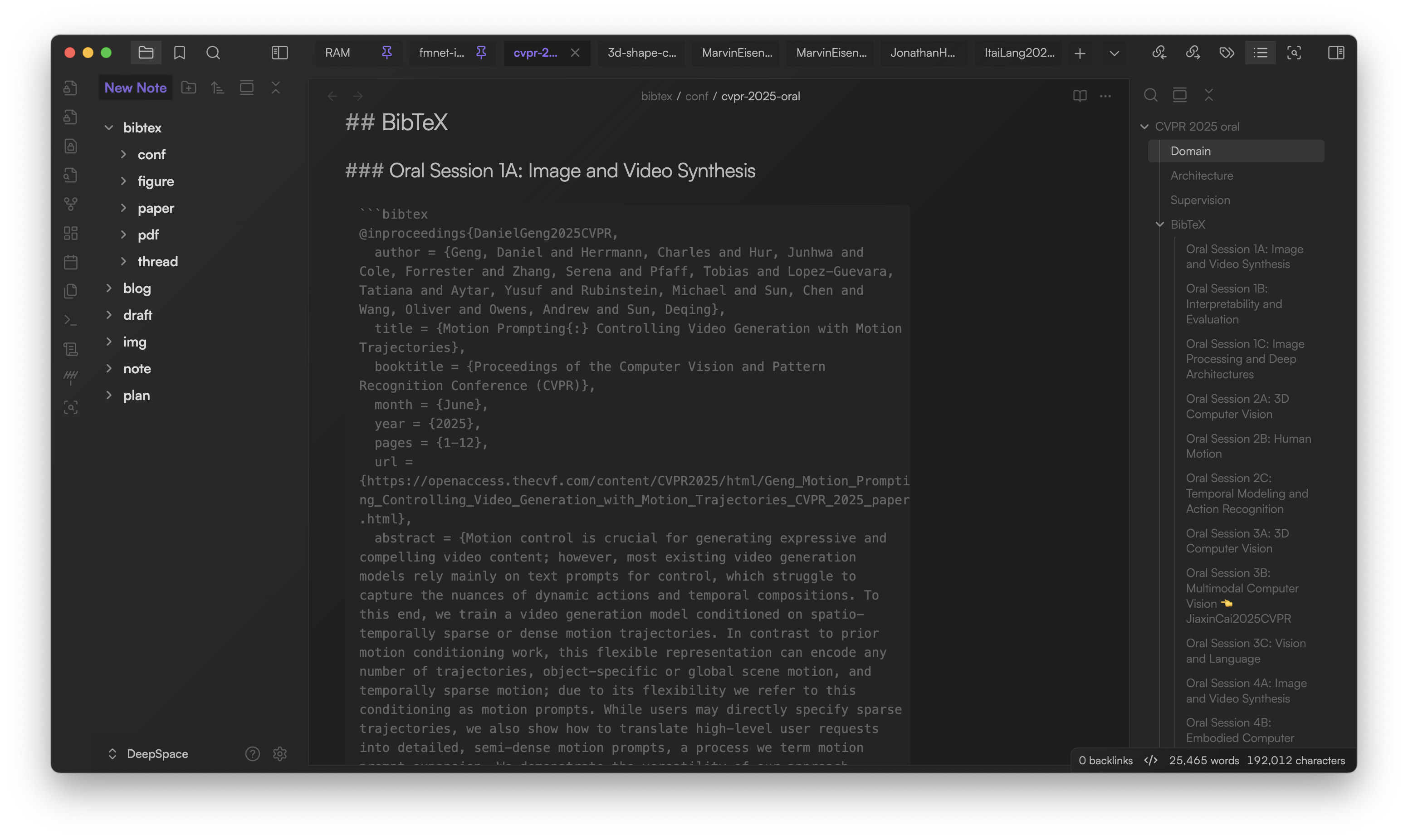This screenshot has height=840, width=1408.
Task: Open the bookmarks panel icon
Action: pyautogui.click(x=179, y=53)
